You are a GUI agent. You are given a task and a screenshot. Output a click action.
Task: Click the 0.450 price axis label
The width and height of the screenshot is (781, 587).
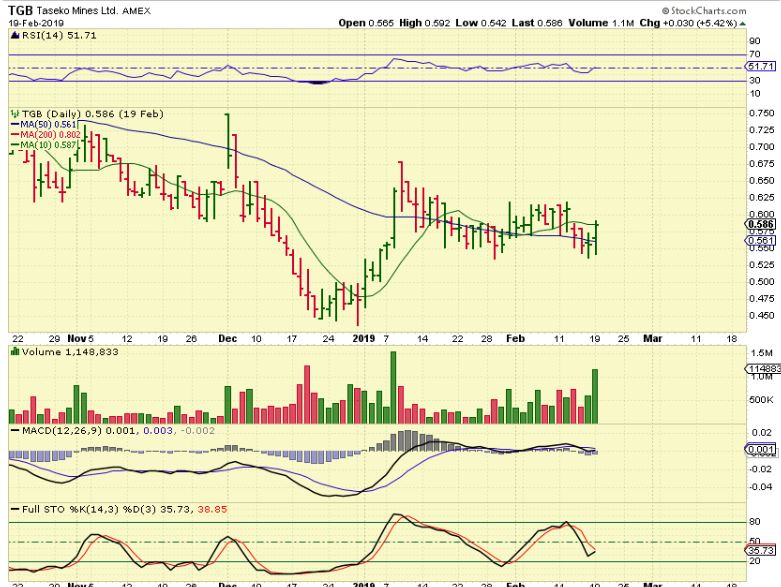tap(762, 315)
